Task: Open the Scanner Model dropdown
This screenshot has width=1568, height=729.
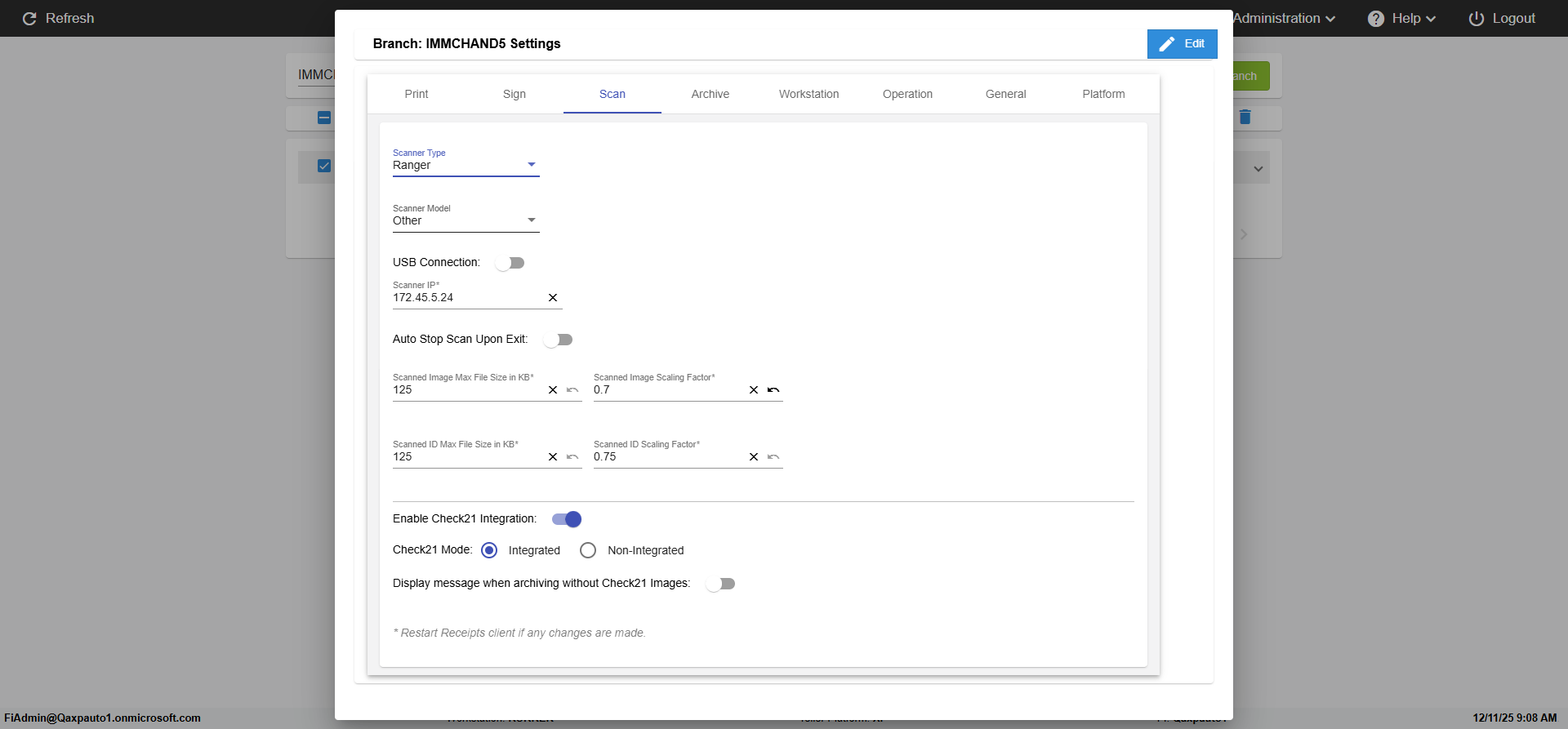Action: click(x=465, y=220)
